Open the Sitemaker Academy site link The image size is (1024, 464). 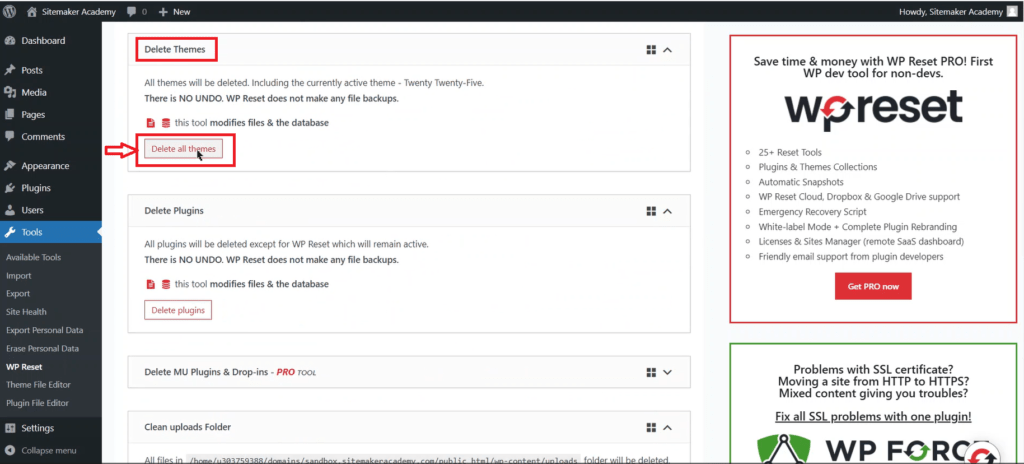click(x=72, y=12)
